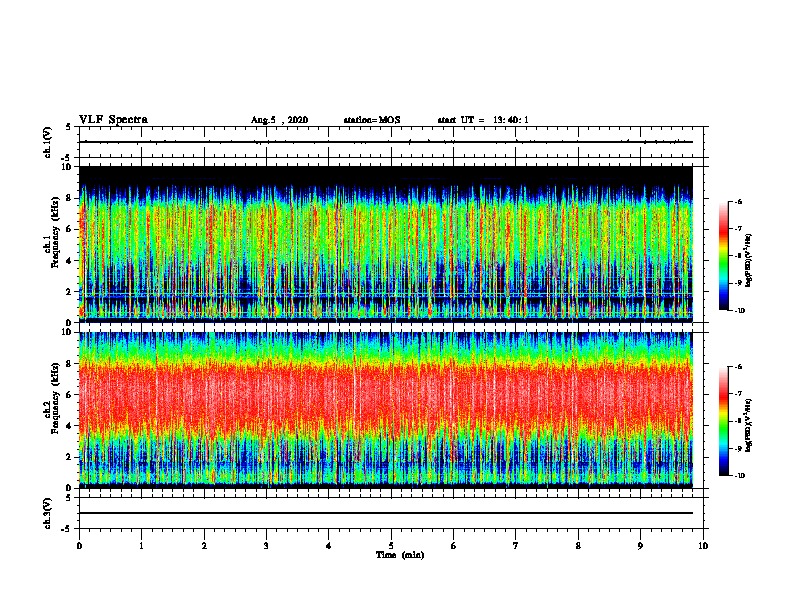Click the ch.1 frequency tick label '6'

tap(68, 229)
